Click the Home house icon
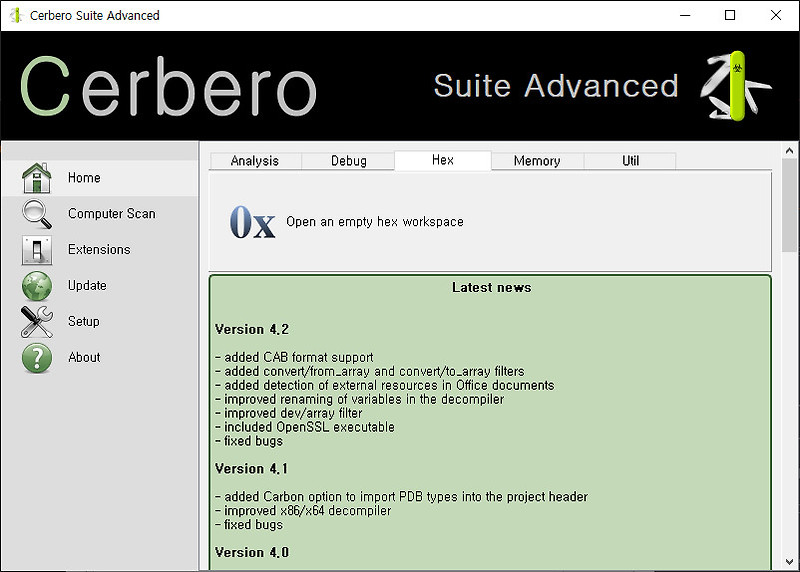 [x=37, y=178]
